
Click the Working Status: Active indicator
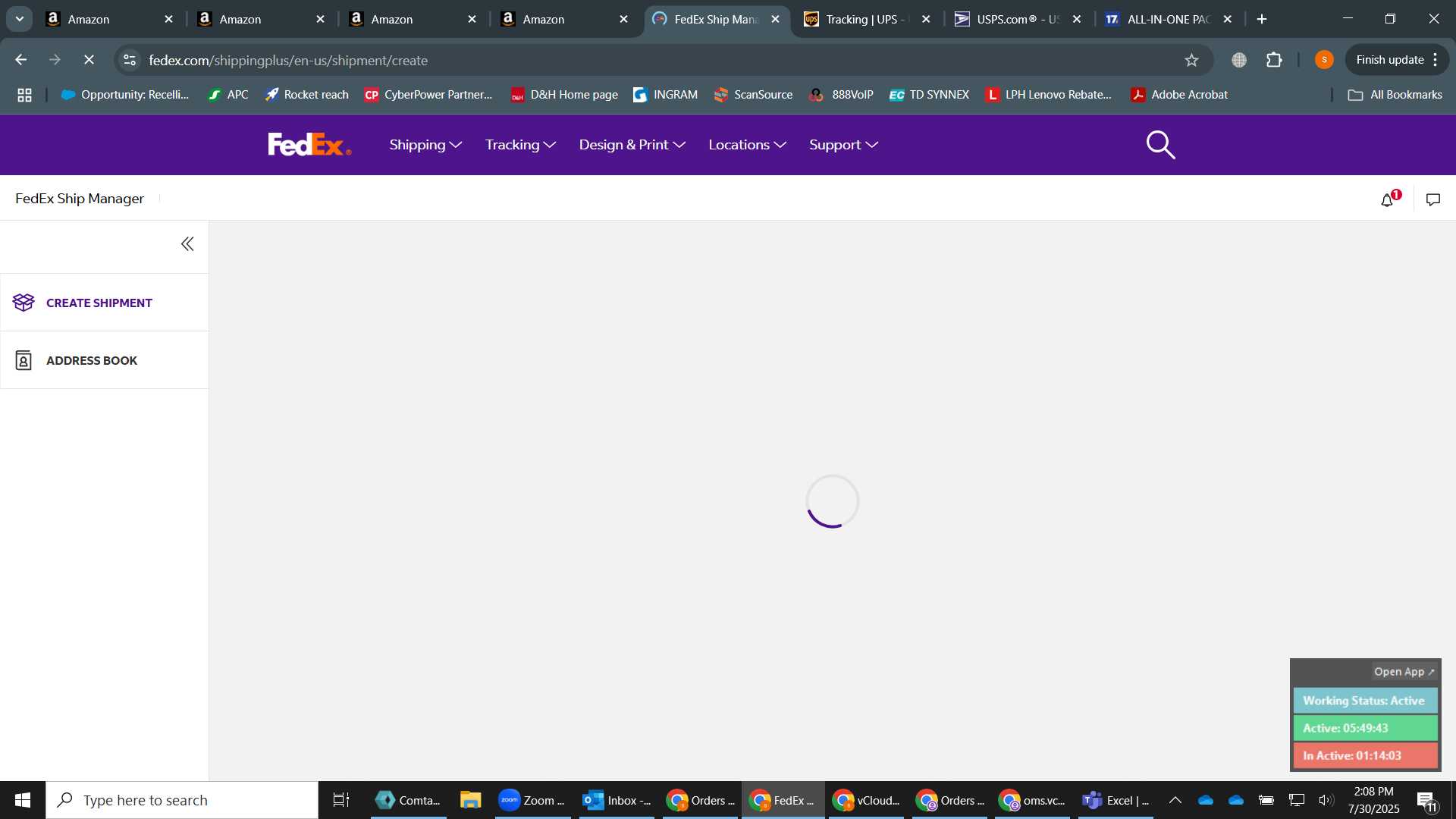pos(1365,701)
